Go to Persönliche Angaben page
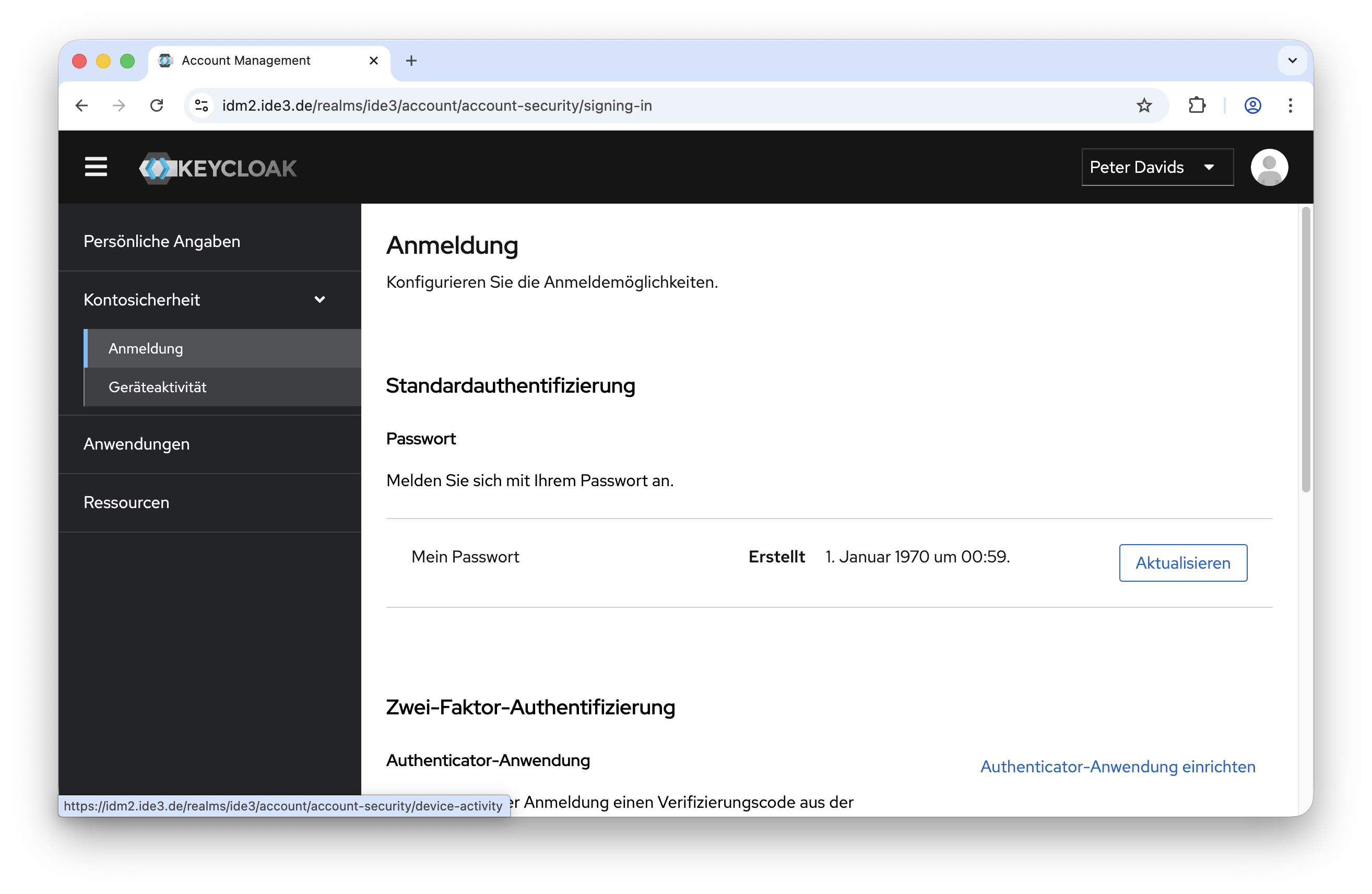 click(162, 241)
